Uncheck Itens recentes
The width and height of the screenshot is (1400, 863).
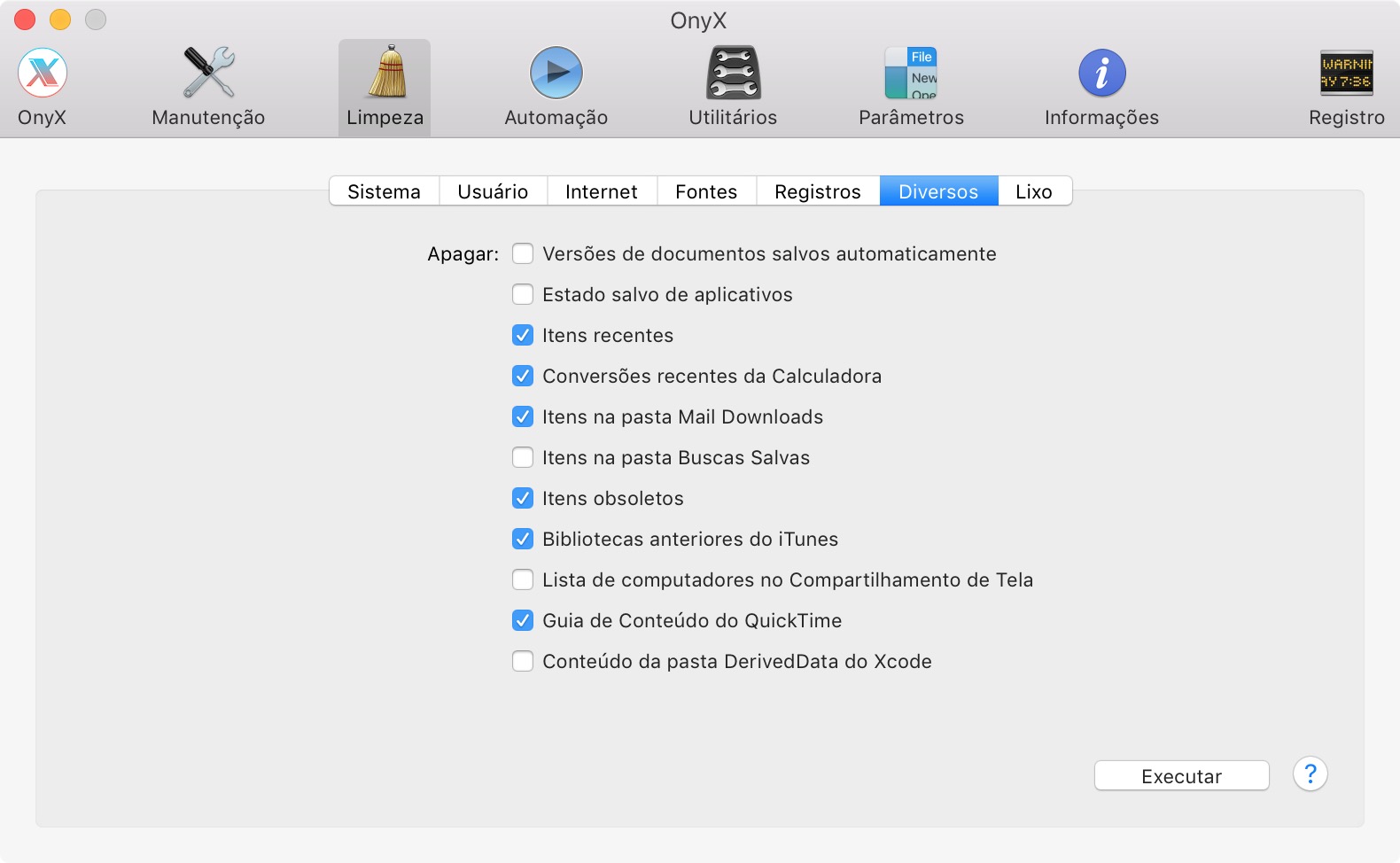(523, 336)
